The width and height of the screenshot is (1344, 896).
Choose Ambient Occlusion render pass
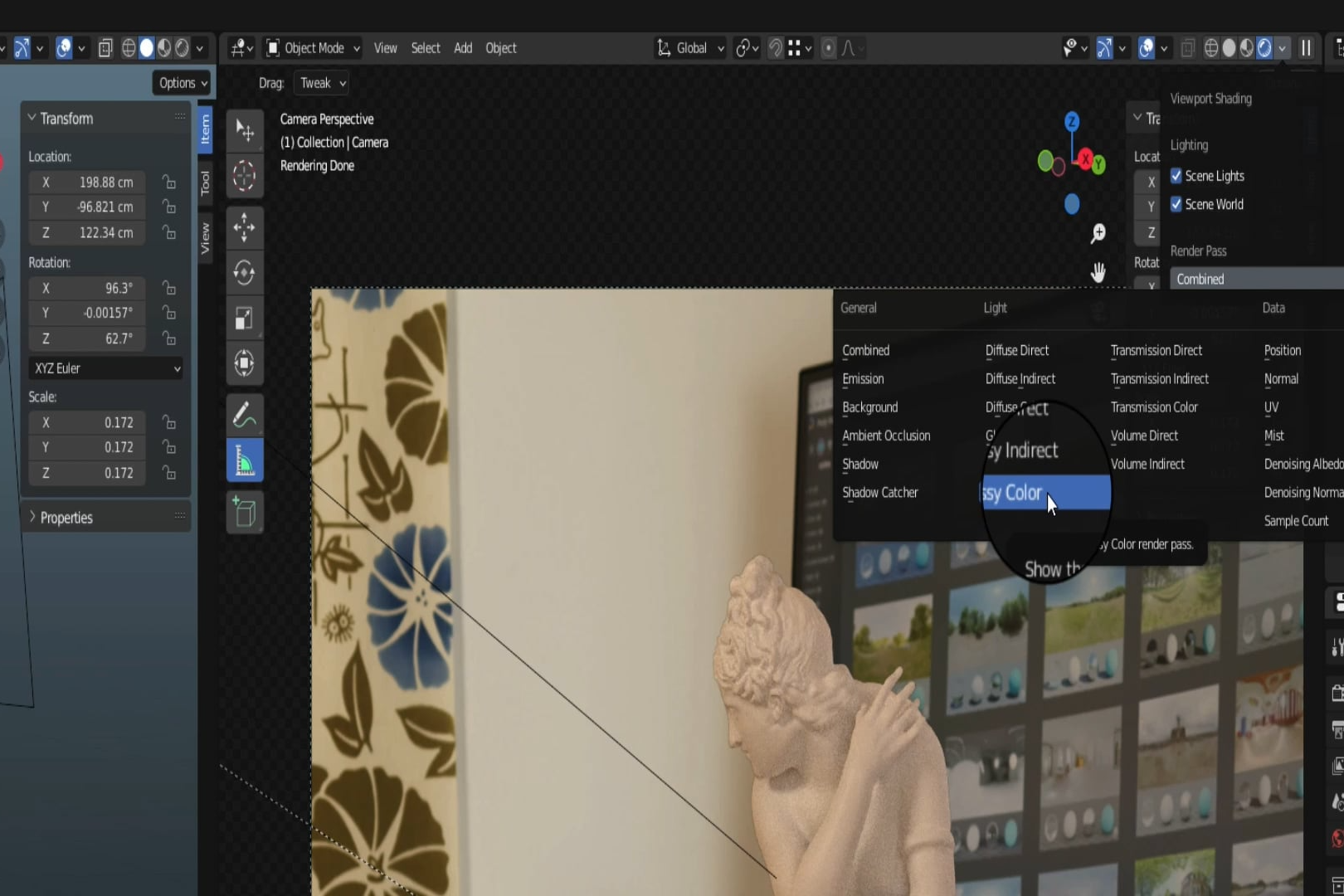point(885,436)
